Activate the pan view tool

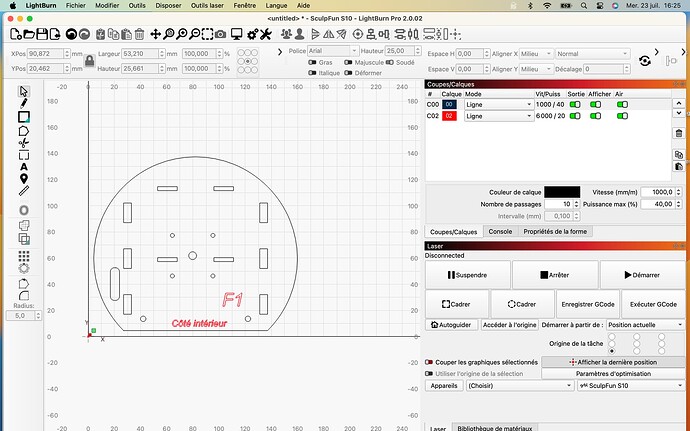point(155,34)
